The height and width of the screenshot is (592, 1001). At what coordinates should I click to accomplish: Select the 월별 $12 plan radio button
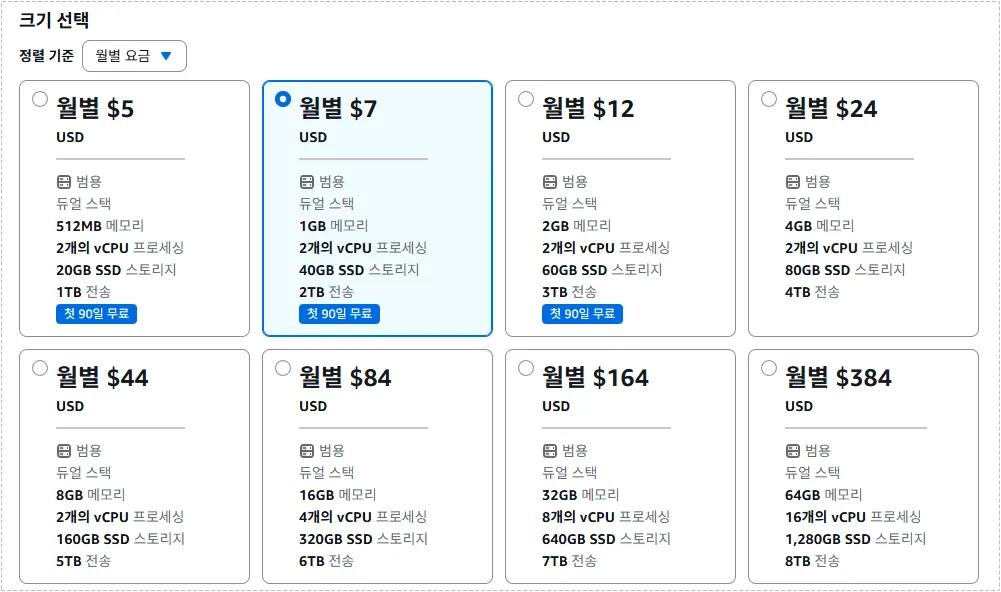[x=524, y=99]
